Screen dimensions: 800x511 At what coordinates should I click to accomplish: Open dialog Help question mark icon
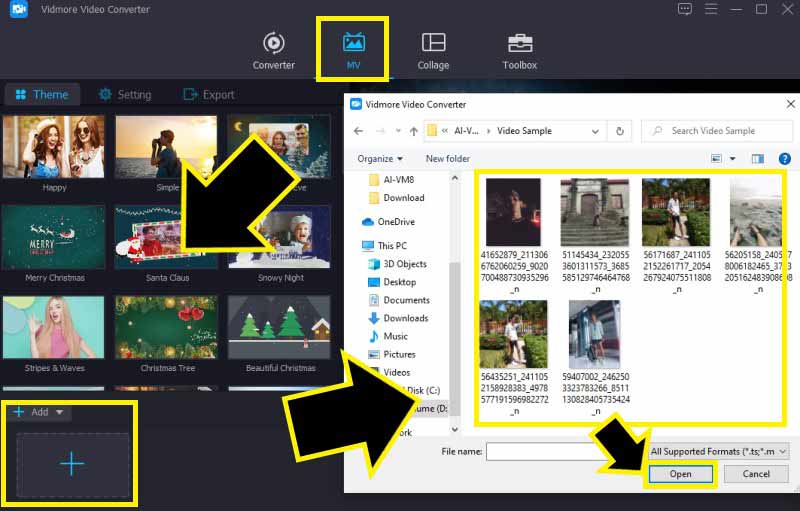click(x=784, y=158)
